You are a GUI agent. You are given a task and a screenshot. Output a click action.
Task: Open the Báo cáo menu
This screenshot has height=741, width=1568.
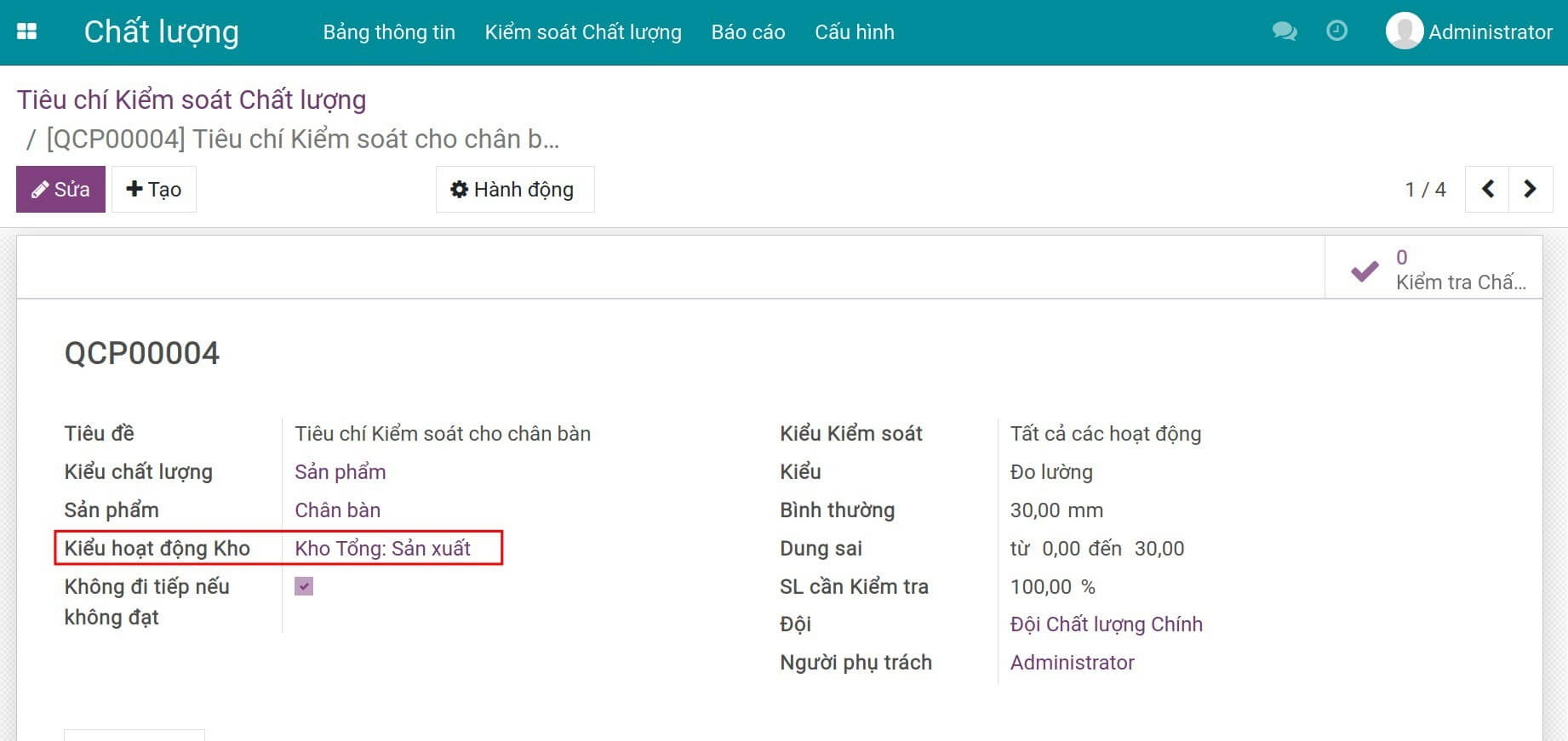pos(748,32)
